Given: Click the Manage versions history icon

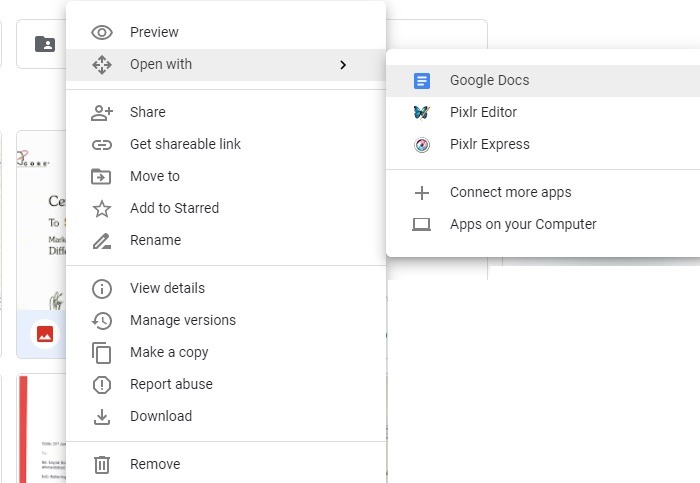Looking at the screenshot, I should [x=102, y=321].
